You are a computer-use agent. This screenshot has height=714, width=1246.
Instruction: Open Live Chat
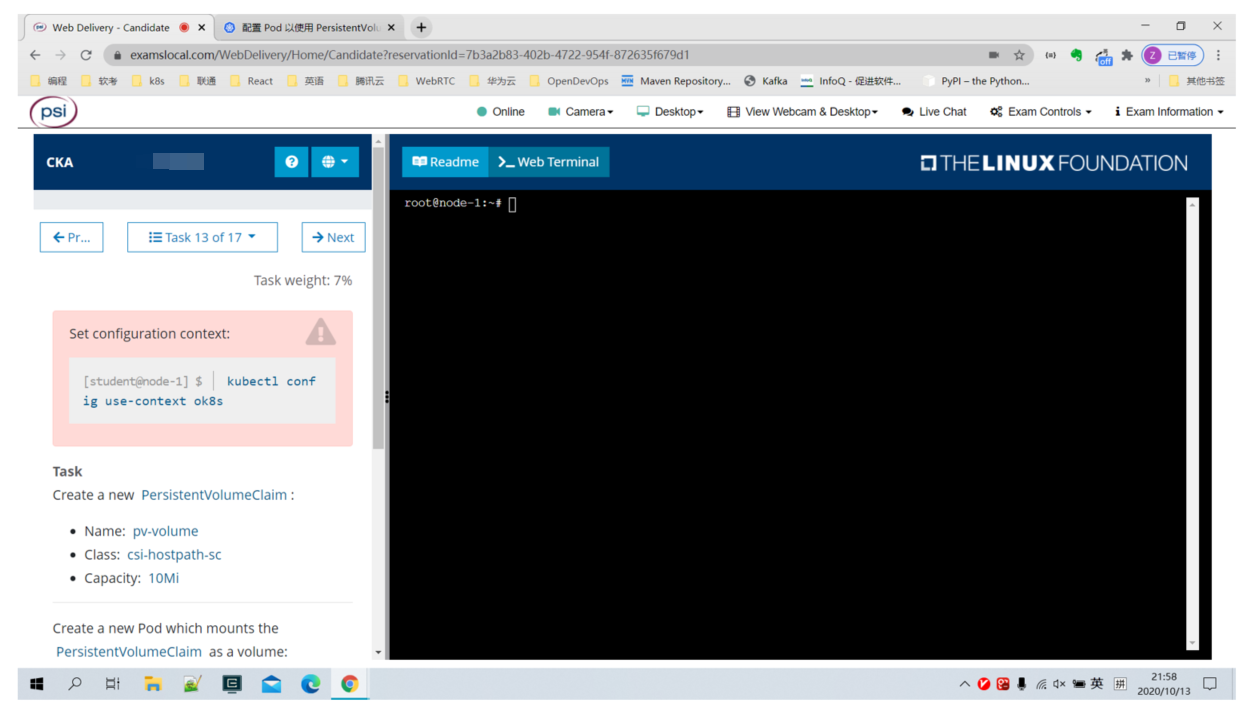(934, 112)
